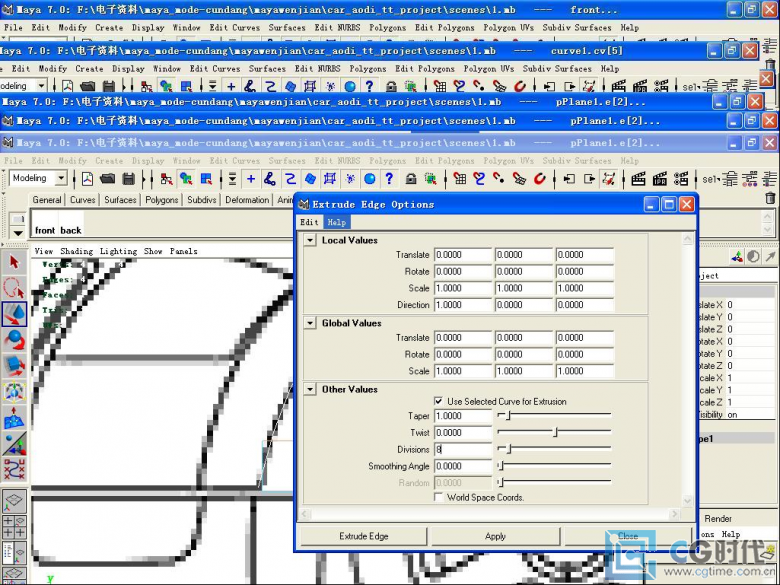The image size is (780, 585).
Task: Switch to the Curves shelf tab
Action: tap(83, 200)
